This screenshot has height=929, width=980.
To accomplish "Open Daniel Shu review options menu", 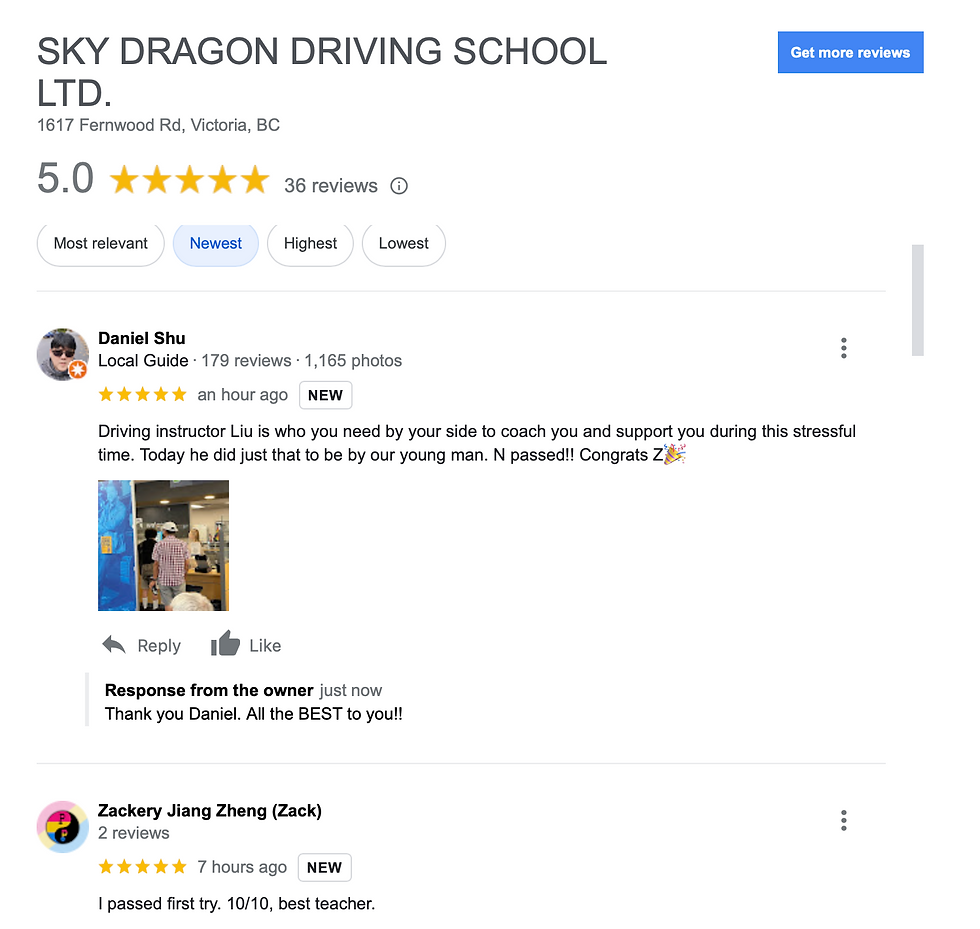I will tap(843, 348).
